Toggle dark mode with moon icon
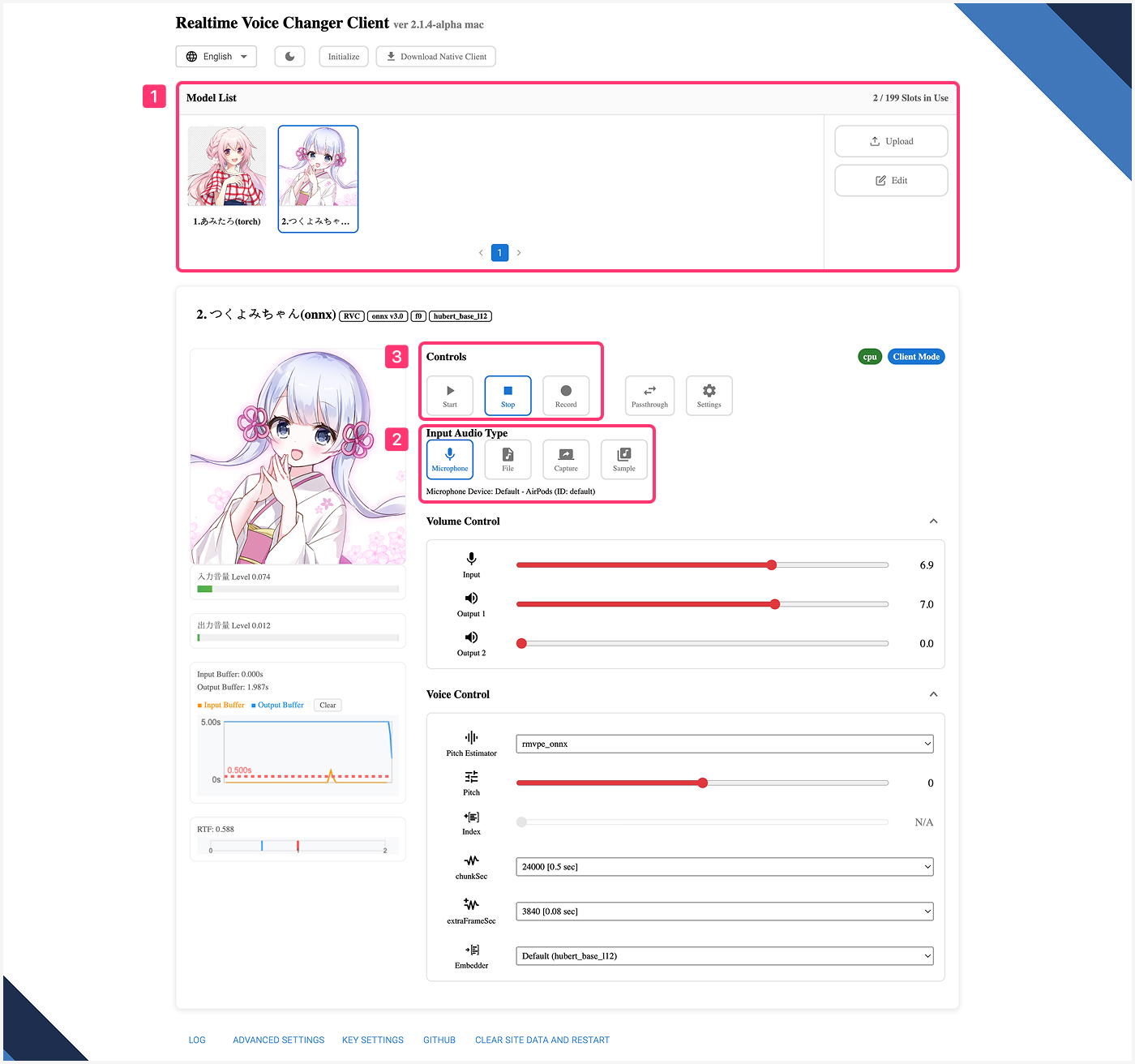 [289, 57]
